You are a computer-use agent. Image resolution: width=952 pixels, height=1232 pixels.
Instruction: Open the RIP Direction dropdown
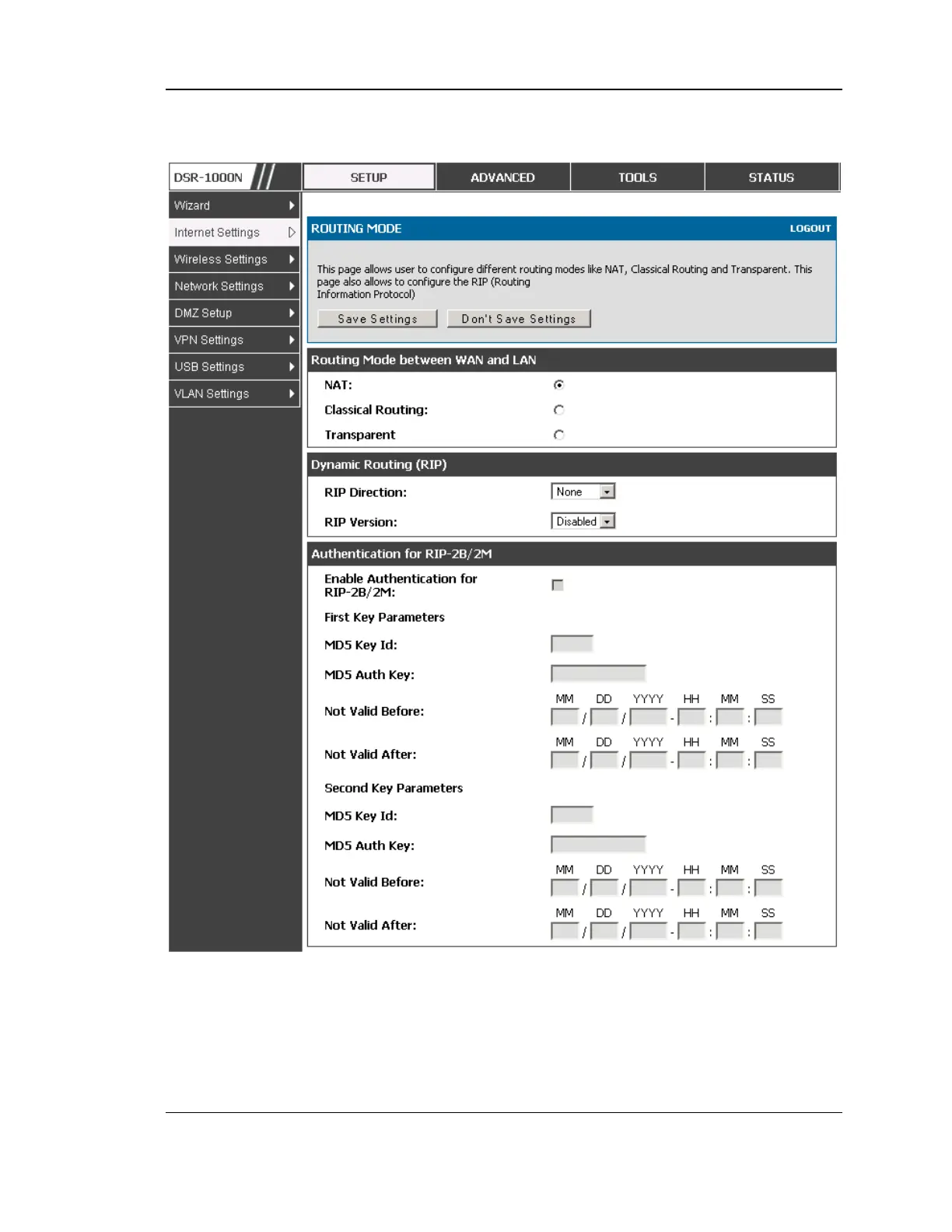click(583, 492)
